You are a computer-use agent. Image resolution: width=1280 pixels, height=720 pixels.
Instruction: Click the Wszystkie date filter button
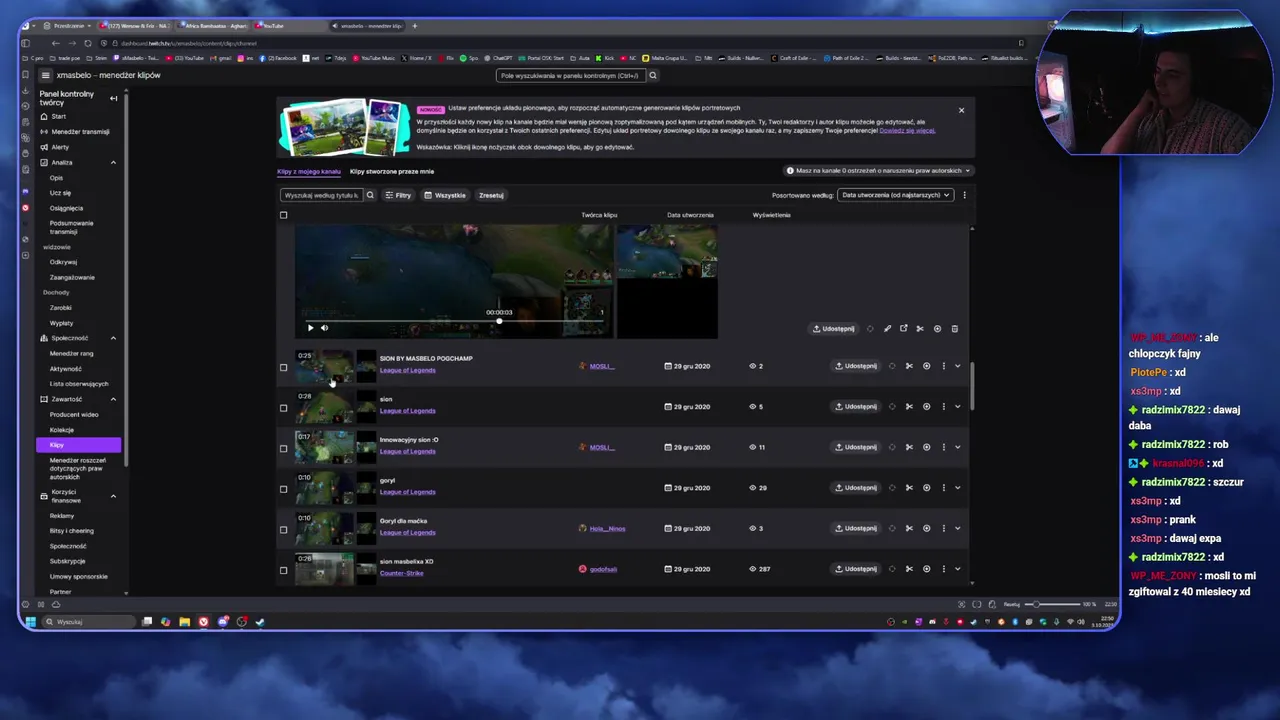(445, 195)
